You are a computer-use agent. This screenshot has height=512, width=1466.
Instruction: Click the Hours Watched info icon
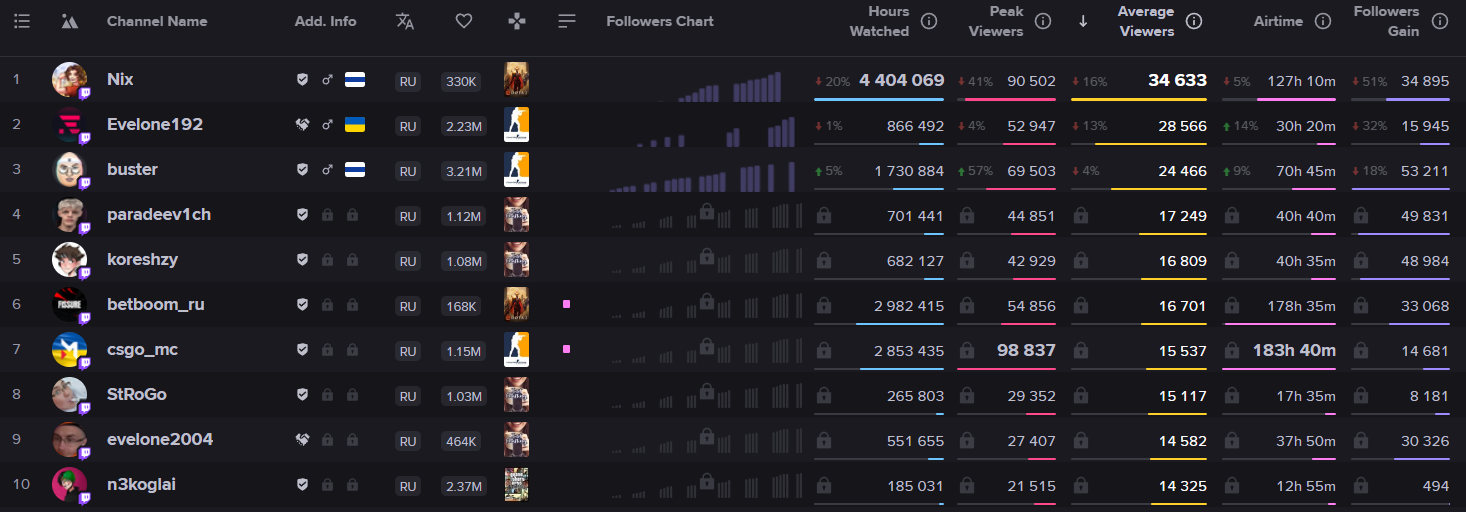pos(929,21)
